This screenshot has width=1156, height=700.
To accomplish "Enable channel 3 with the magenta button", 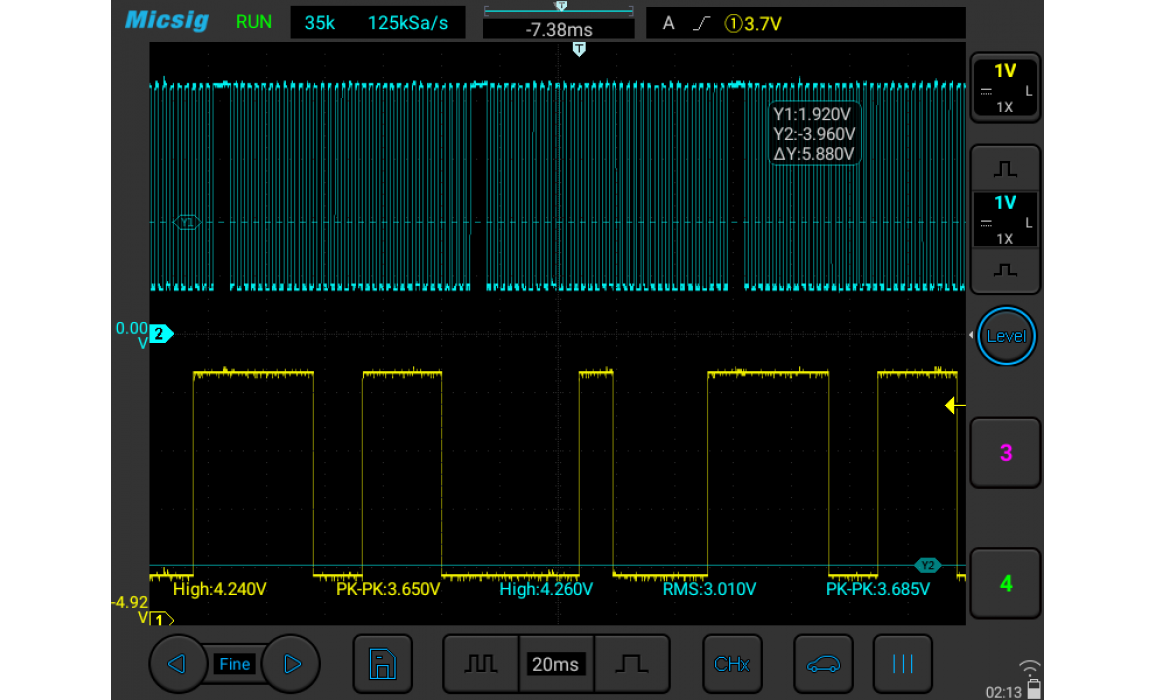I will coord(1005,453).
